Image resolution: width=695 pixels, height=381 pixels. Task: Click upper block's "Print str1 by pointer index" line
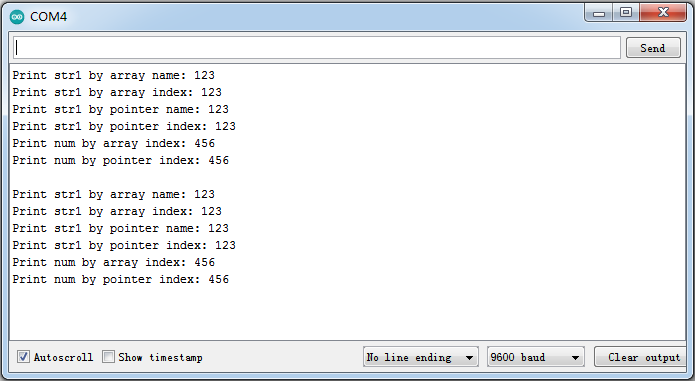(124, 126)
